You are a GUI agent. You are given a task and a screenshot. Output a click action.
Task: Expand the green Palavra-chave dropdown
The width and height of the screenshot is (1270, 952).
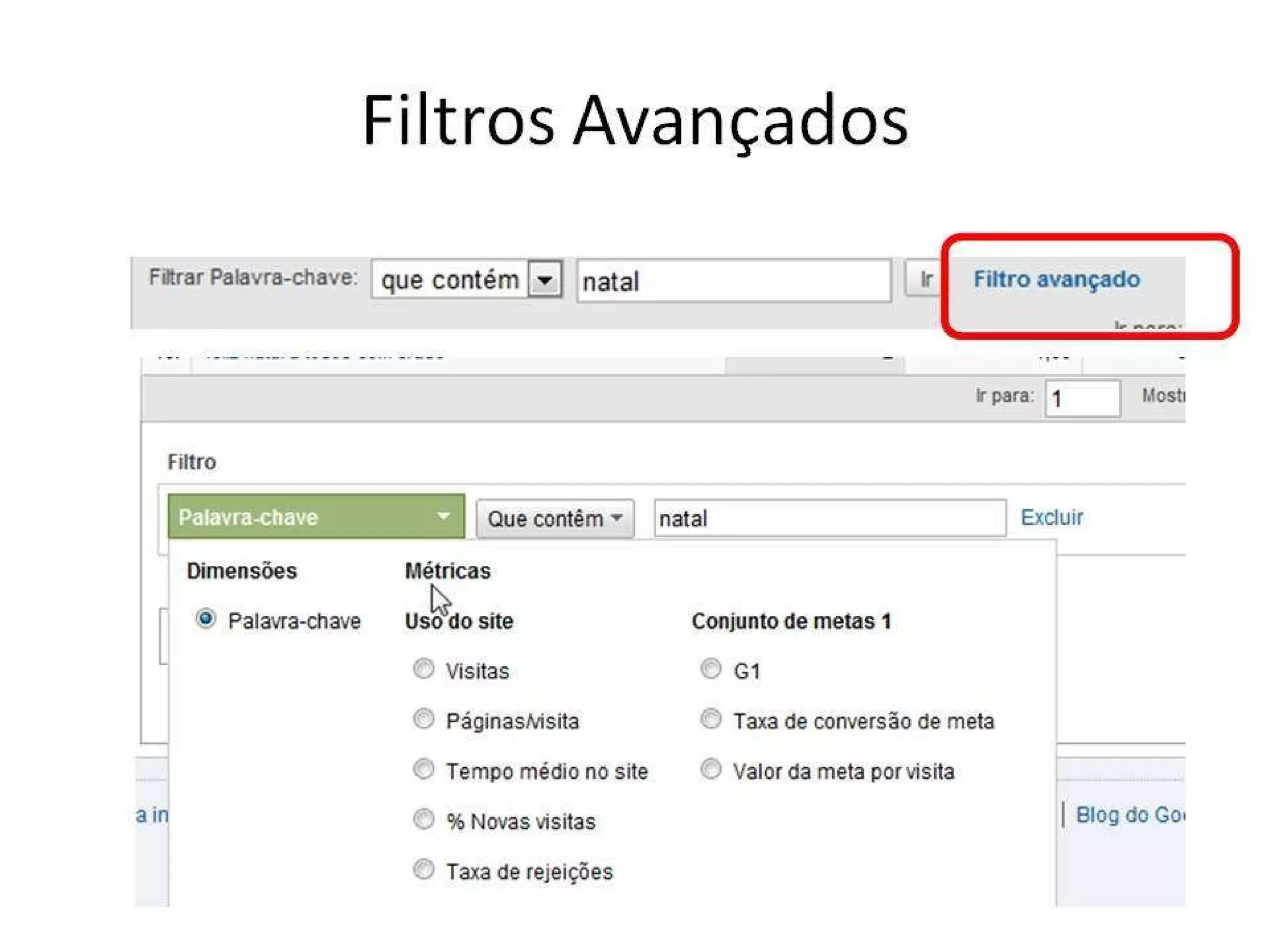pos(316,516)
